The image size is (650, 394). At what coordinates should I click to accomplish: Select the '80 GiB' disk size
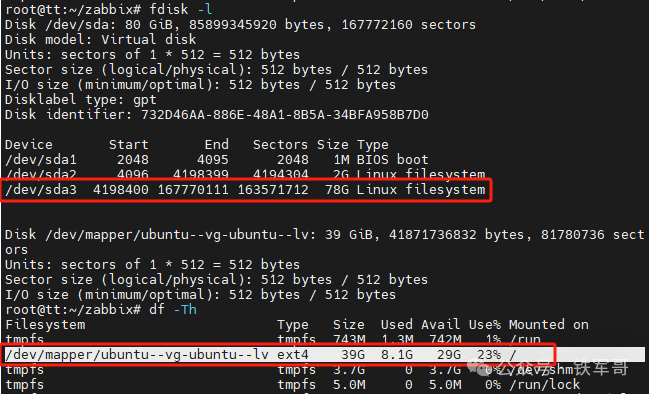(149, 24)
